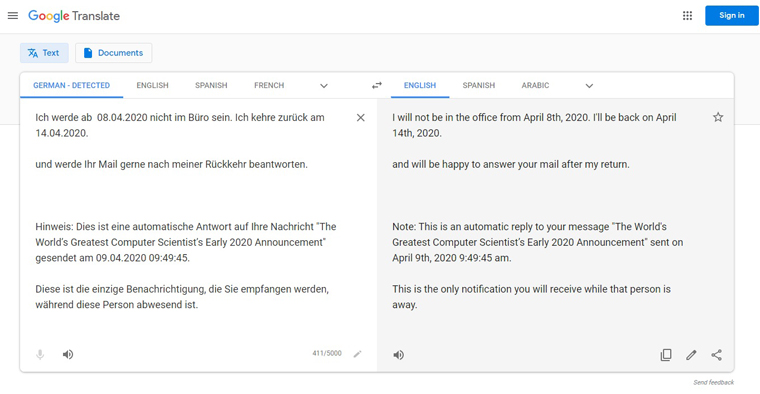This screenshot has width=760, height=394.
Task: Open the handwriting input pencil tool
Action: [x=358, y=354]
